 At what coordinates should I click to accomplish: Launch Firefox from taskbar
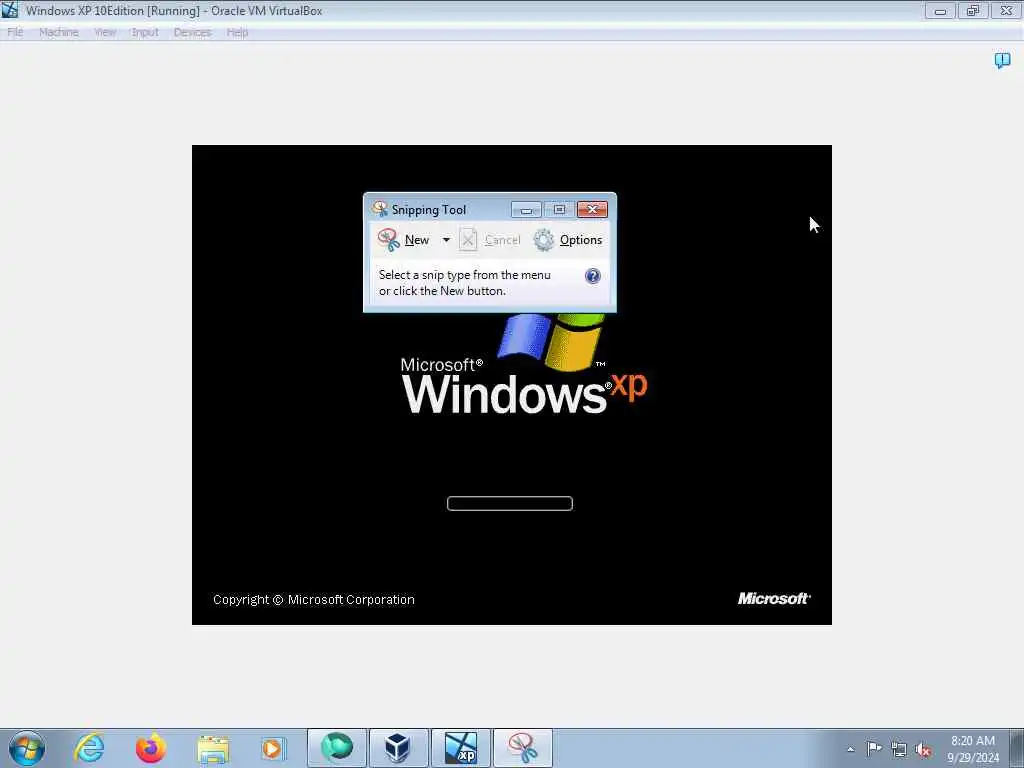(x=150, y=748)
